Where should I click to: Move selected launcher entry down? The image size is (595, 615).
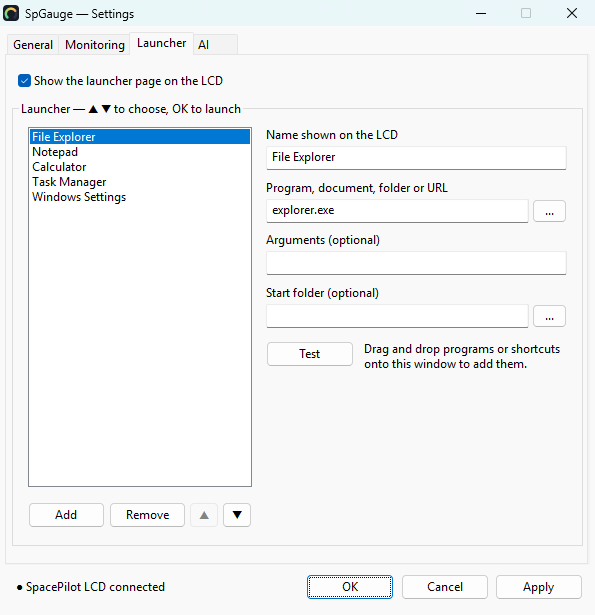[x=237, y=515]
